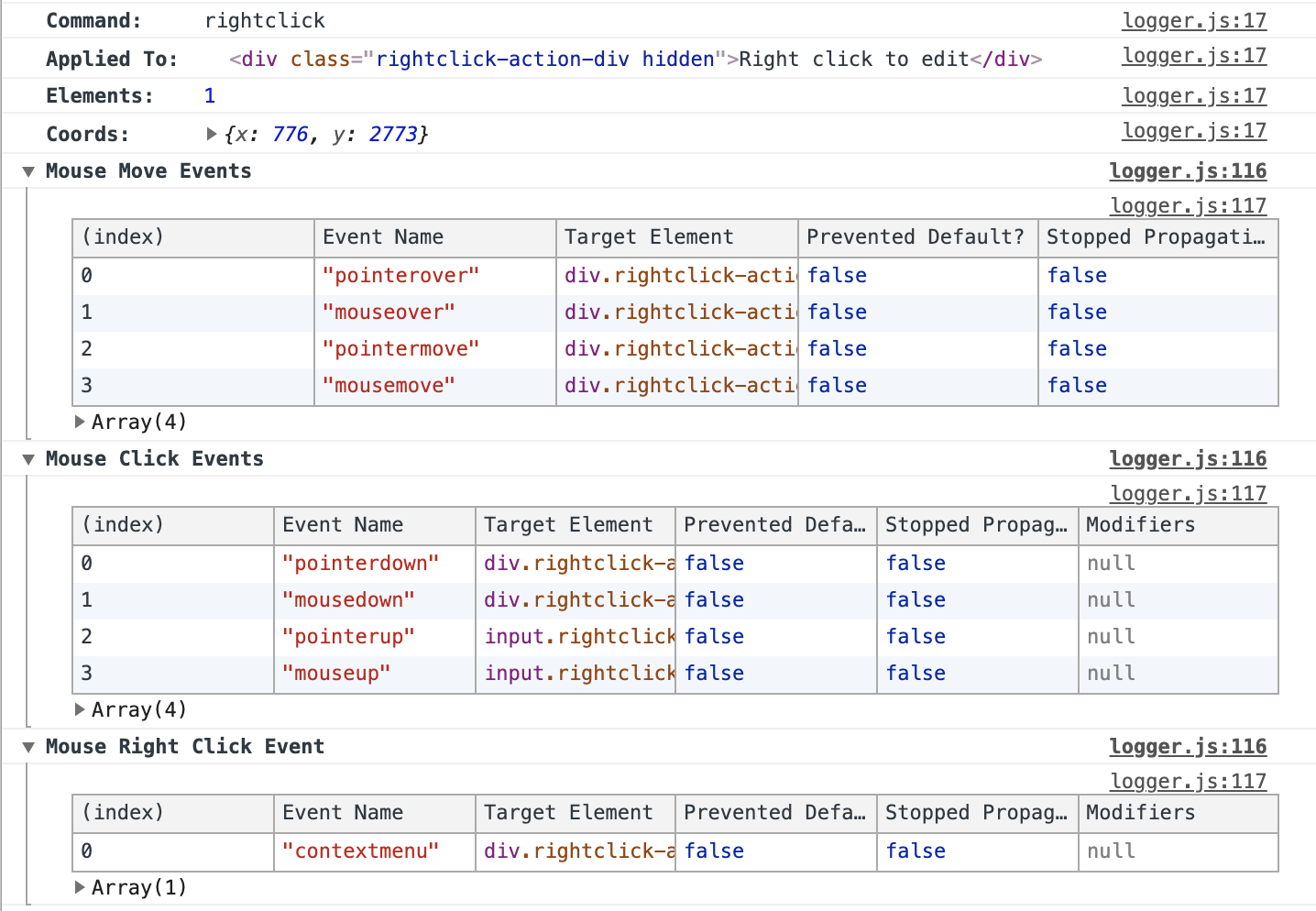Open logger.js:17 beside the Applied To row

[x=1193, y=56]
